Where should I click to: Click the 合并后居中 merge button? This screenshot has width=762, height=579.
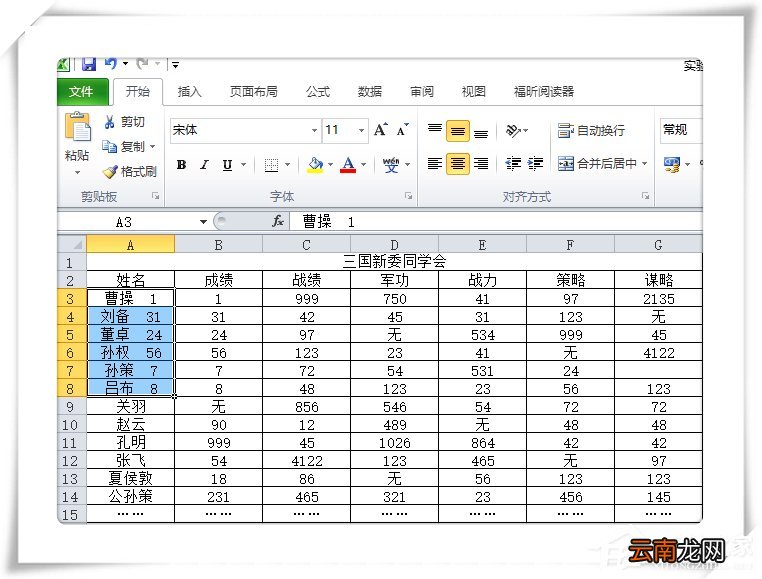(597, 163)
